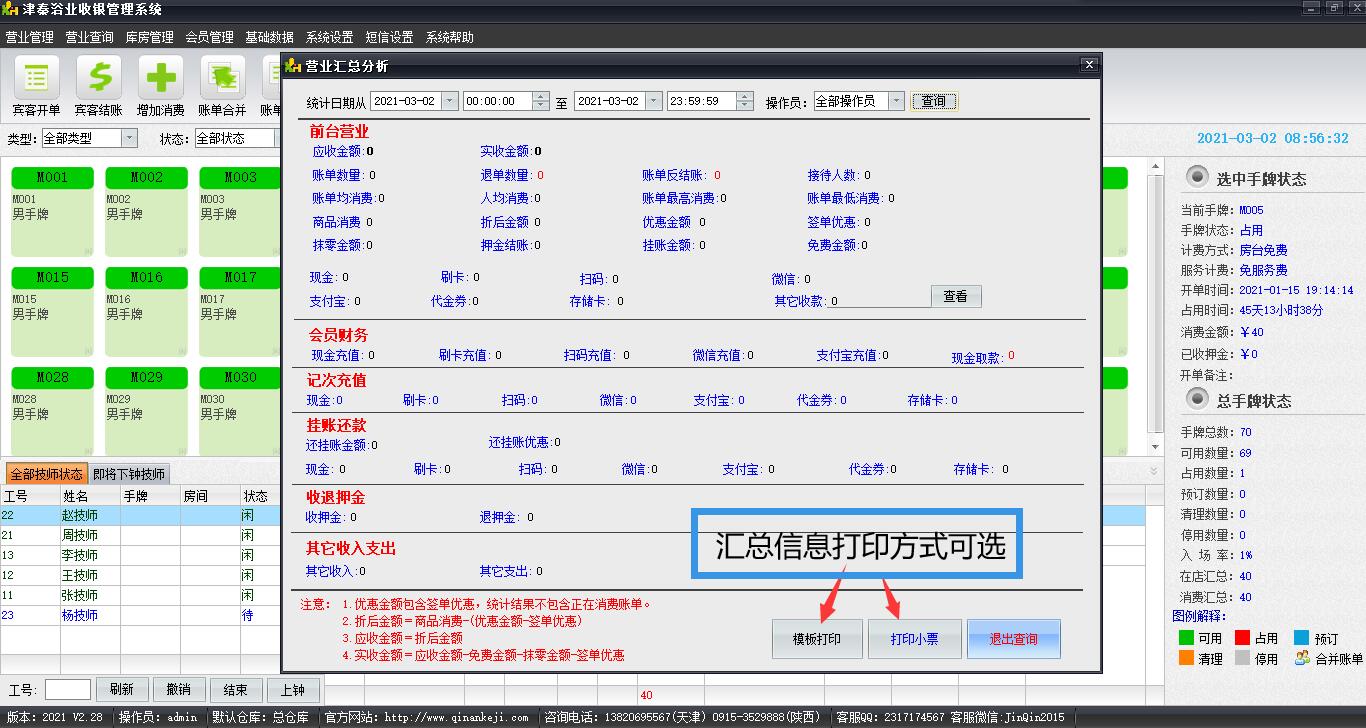1366x728 pixels.
Task: Click the start time spinner arrows
Action: point(541,101)
